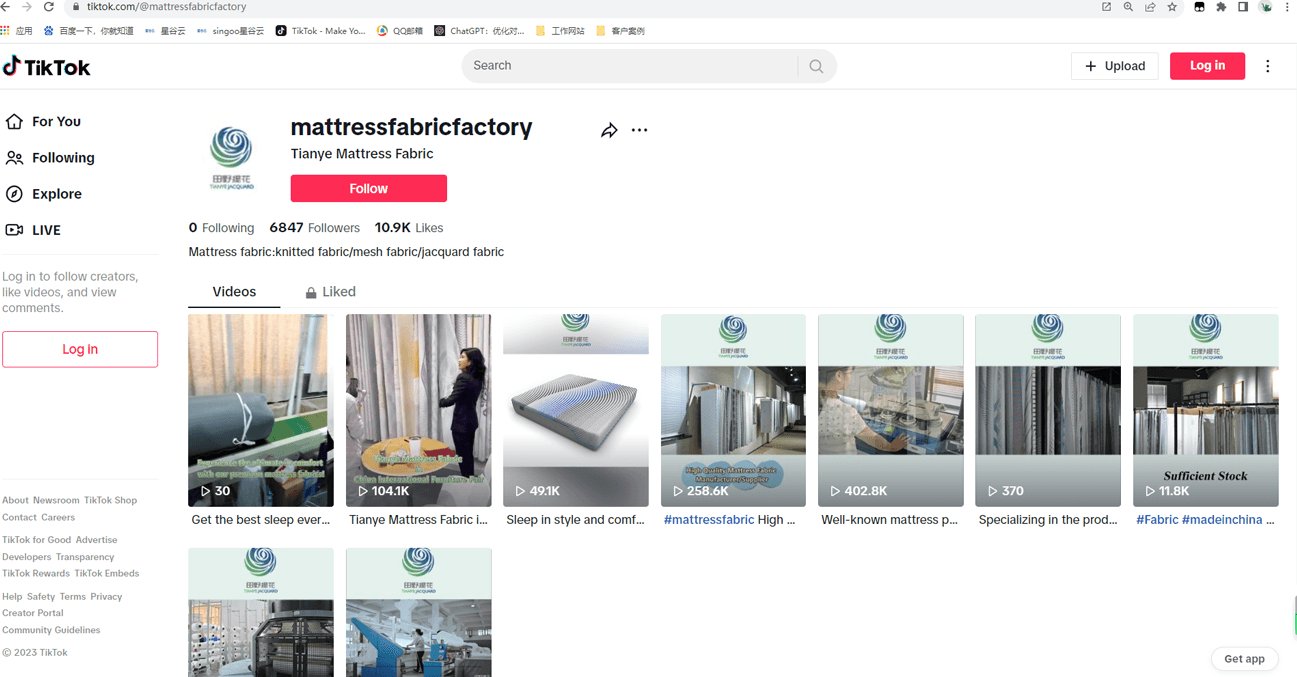Open the Community Guidelines footer link
Screen dimensions: 1297x677
pos(51,630)
